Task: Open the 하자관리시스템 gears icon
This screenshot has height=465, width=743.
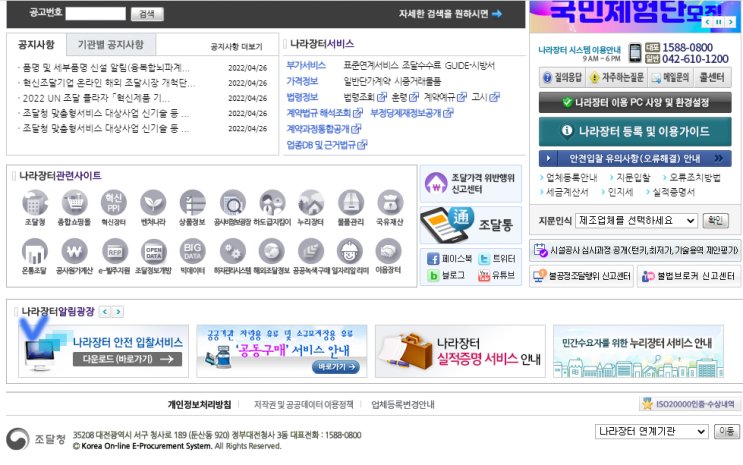Action: [232, 251]
